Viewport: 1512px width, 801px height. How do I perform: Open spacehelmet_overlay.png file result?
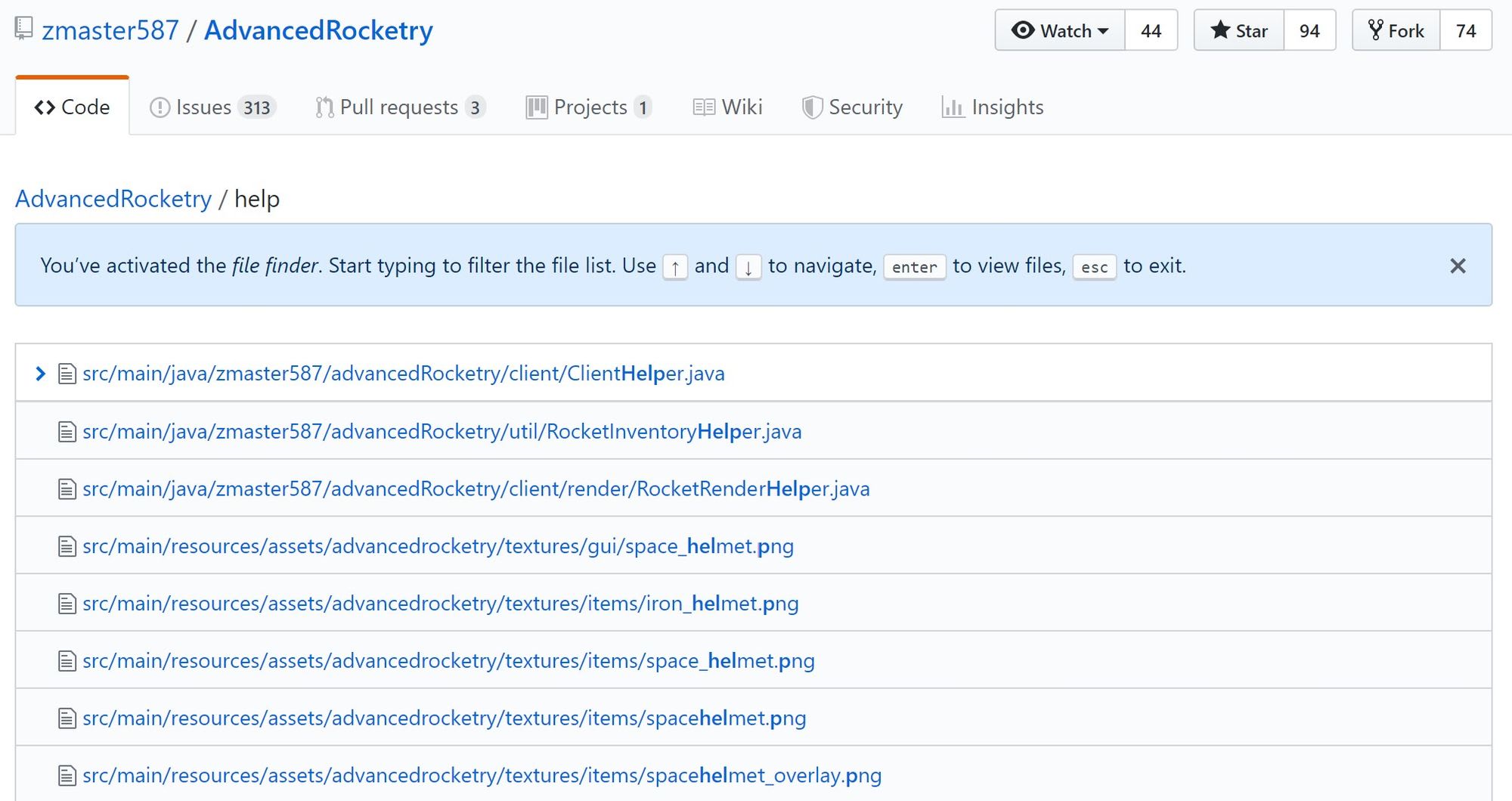482,775
